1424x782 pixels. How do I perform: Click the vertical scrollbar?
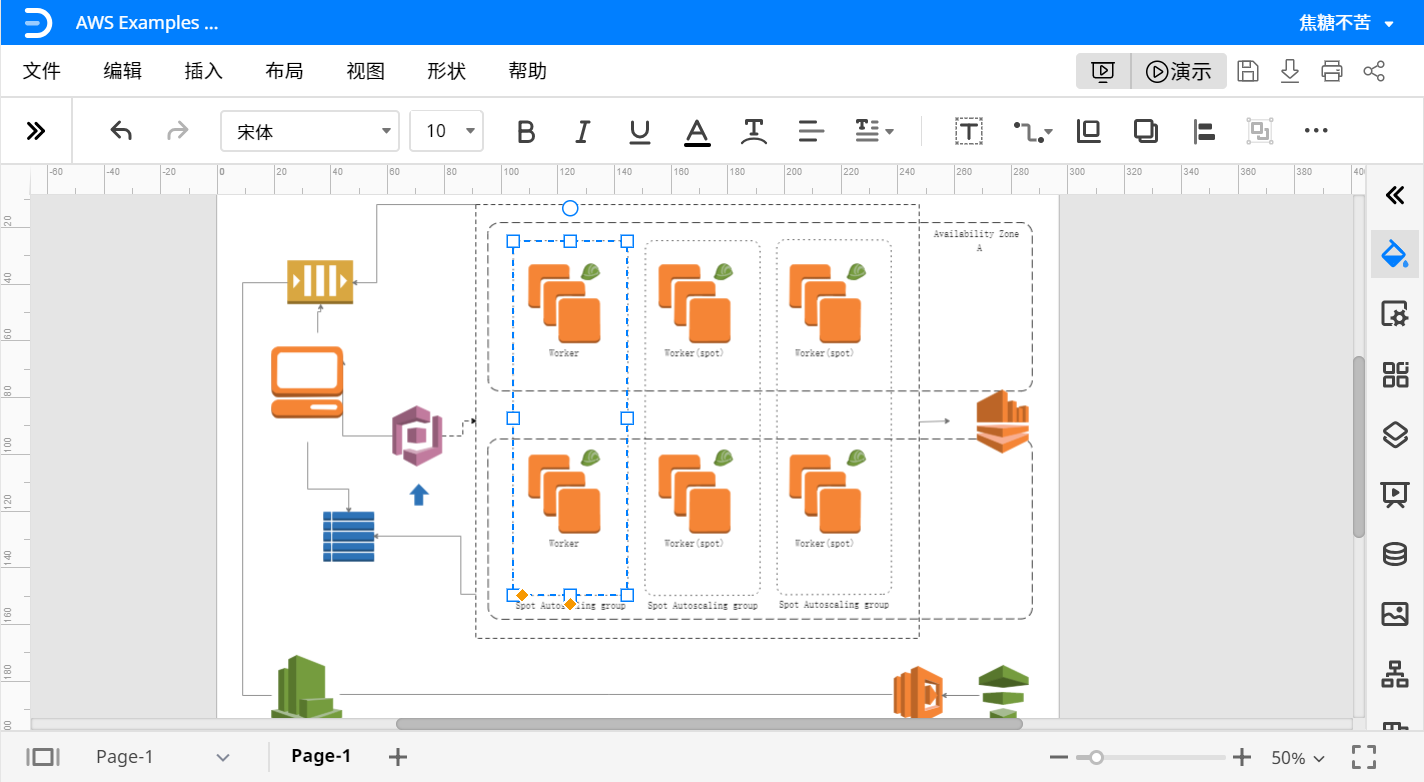pyautogui.click(x=1358, y=447)
